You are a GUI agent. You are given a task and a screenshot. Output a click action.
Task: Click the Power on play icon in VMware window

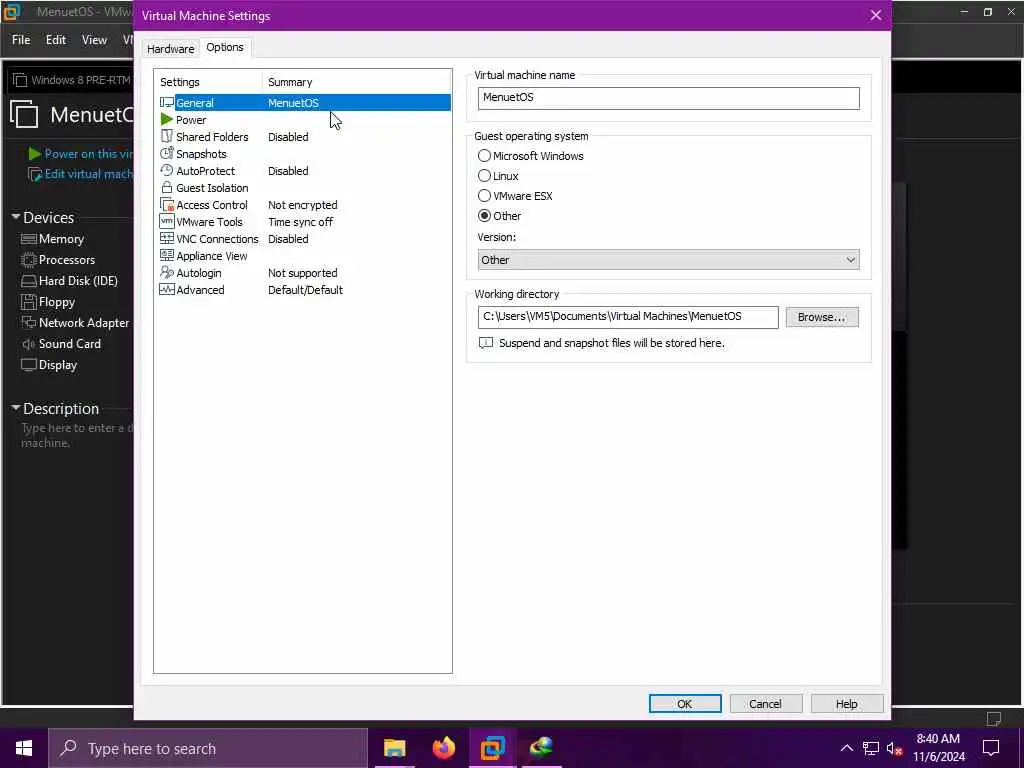point(35,153)
